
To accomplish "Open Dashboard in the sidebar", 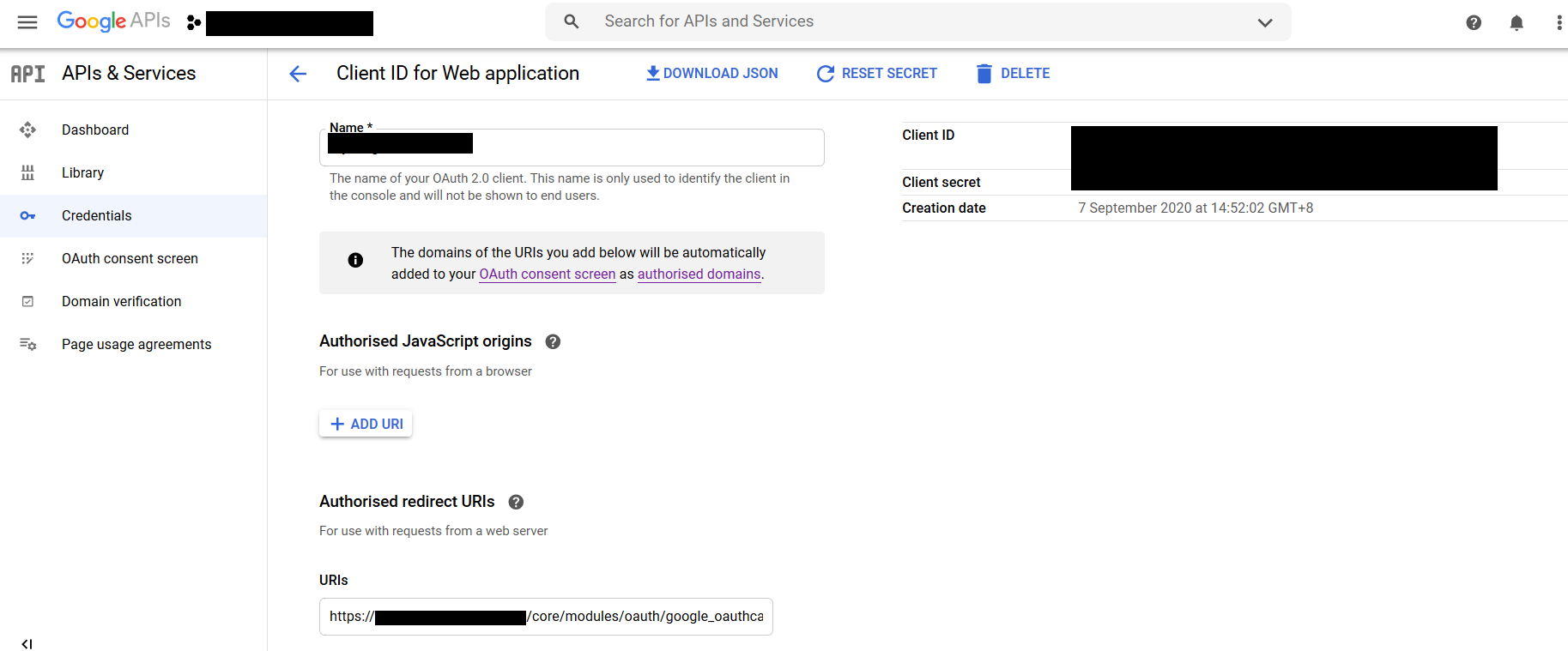I will pos(95,130).
